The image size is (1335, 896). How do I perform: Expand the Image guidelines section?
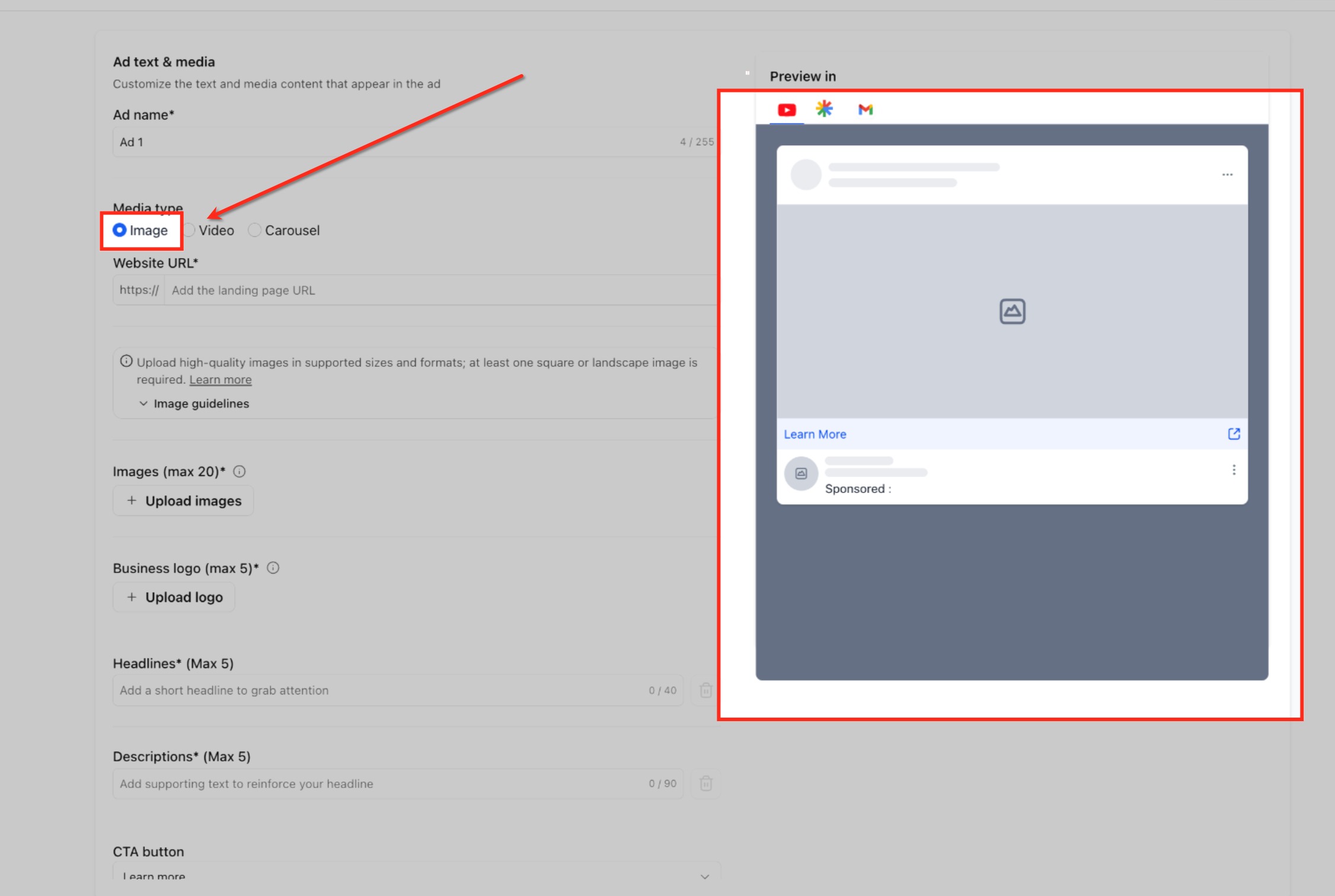coord(194,404)
